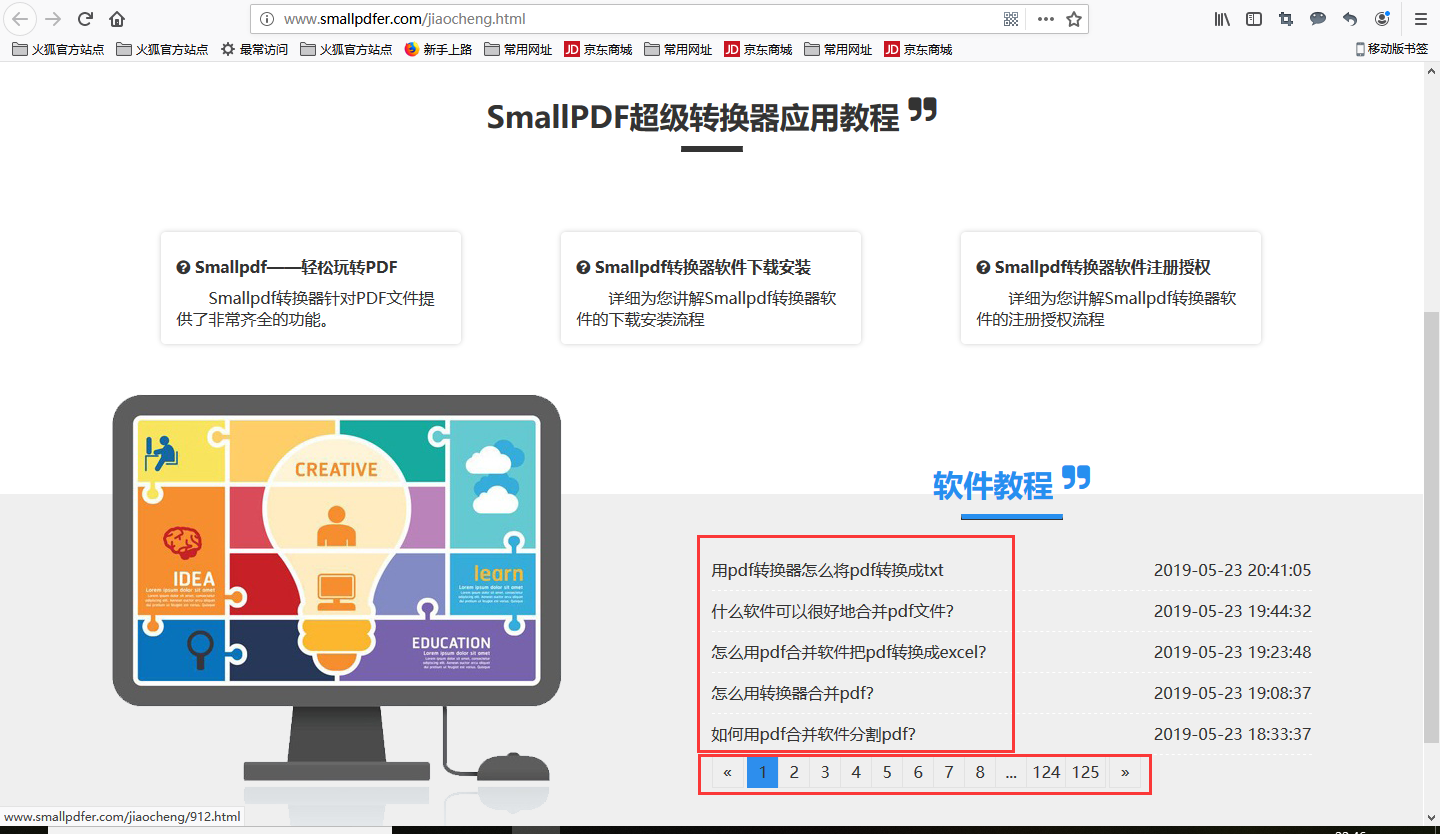This screenshot has height=834, width=1440.
Task: Open the chat bubble toolbar icon
Action: coord(1318,19)
